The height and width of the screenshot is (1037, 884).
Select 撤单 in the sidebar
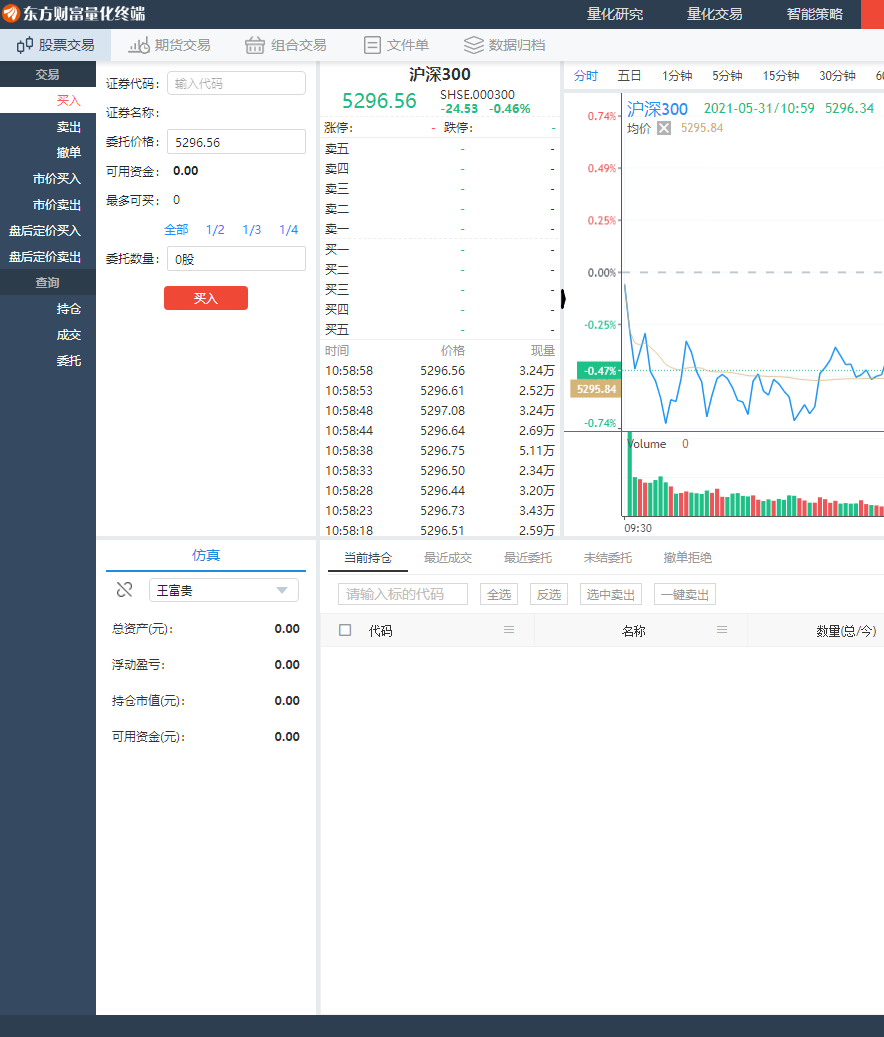click(48, 152)
